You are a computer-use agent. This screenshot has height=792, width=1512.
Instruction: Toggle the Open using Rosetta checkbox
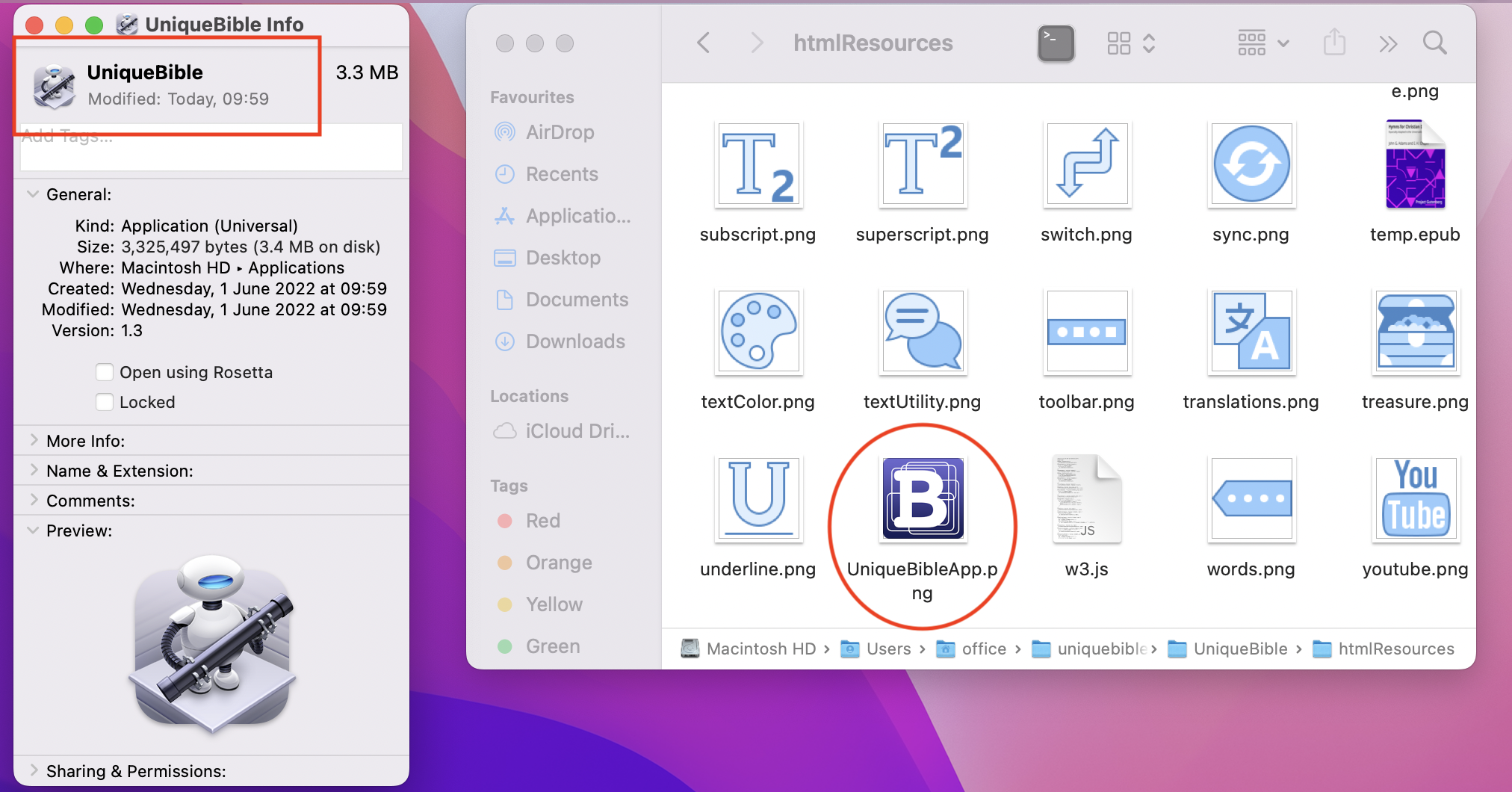tap(105, 372)
